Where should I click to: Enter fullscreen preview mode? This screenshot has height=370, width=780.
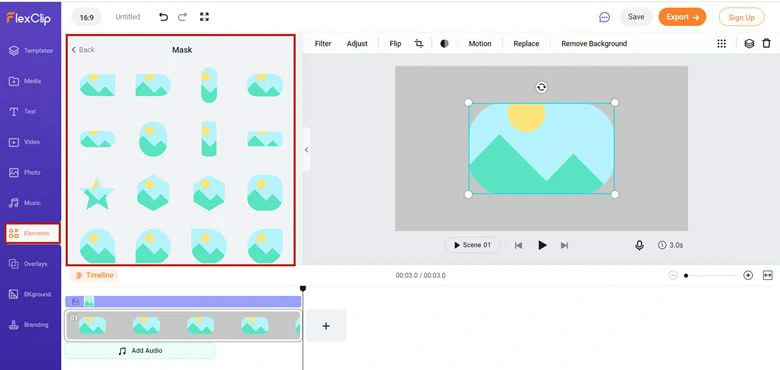(x=204, y=17)
